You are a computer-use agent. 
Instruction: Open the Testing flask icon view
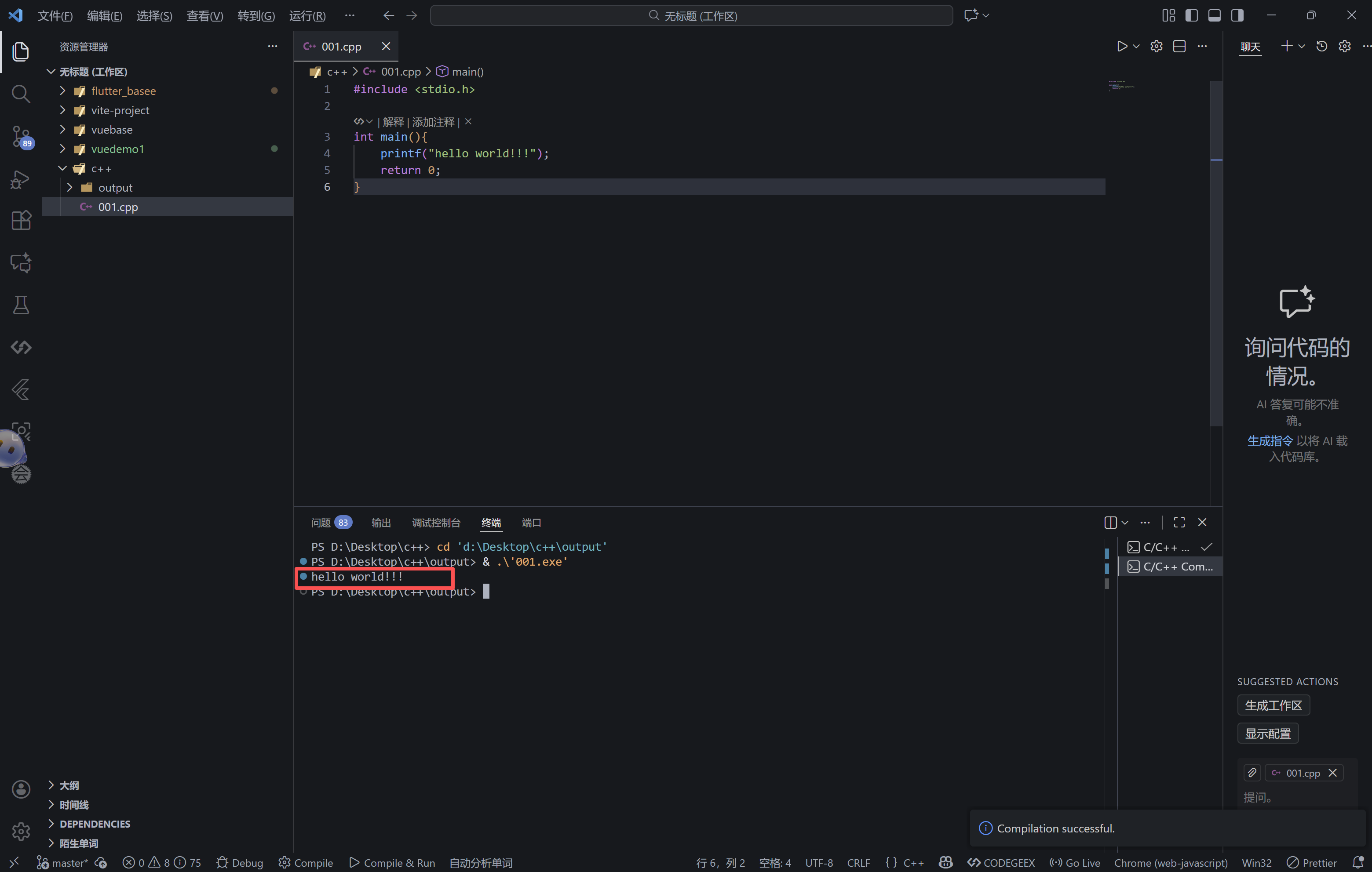(x=21, y=305)
